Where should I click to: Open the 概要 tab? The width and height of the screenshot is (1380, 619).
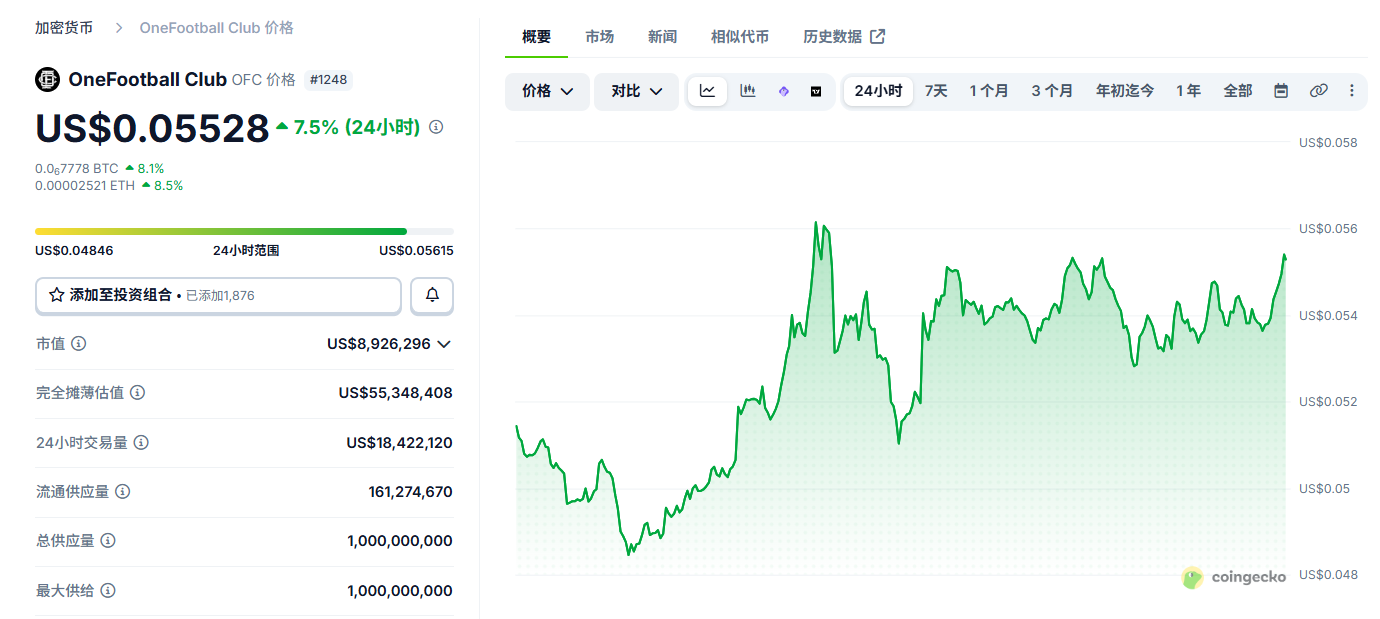pos(537,36)
